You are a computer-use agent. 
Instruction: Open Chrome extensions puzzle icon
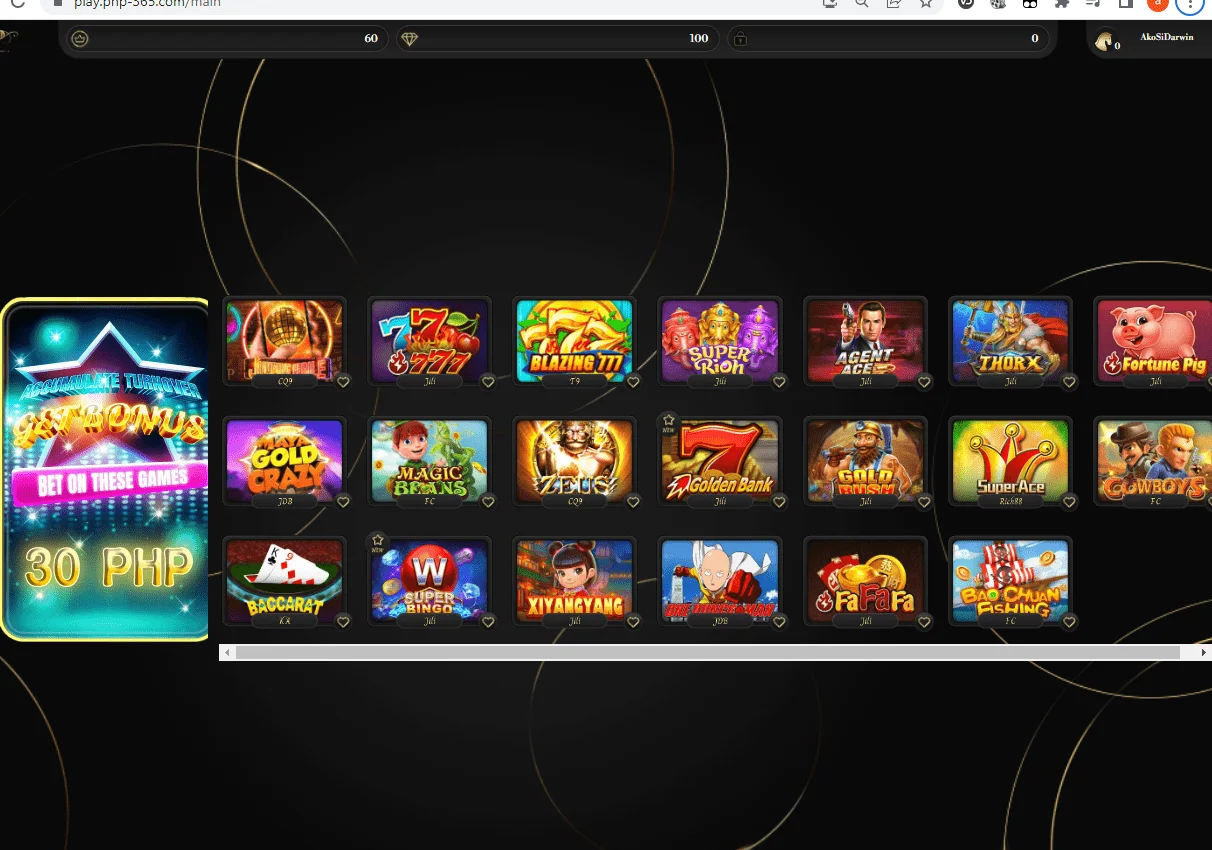tap(1061, 4)
